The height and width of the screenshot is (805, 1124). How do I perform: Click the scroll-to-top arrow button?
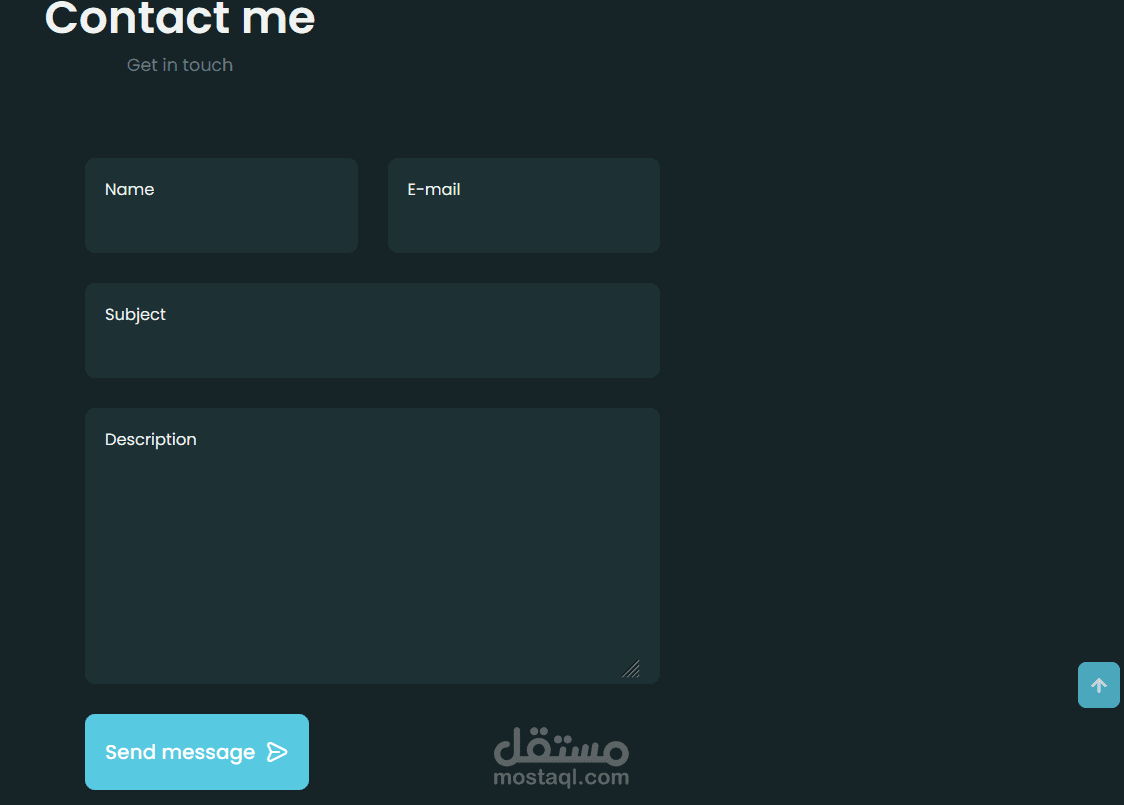1098,685
